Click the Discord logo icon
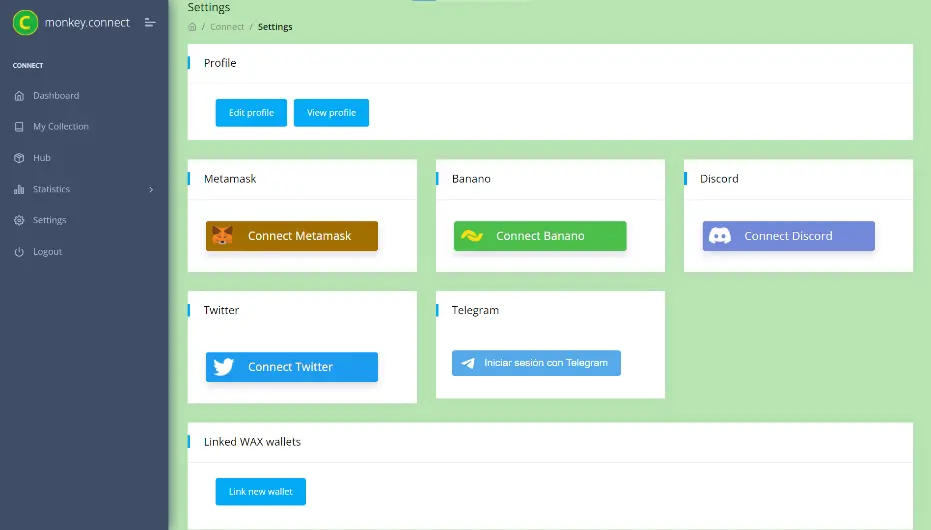 (x=720, y=236)
